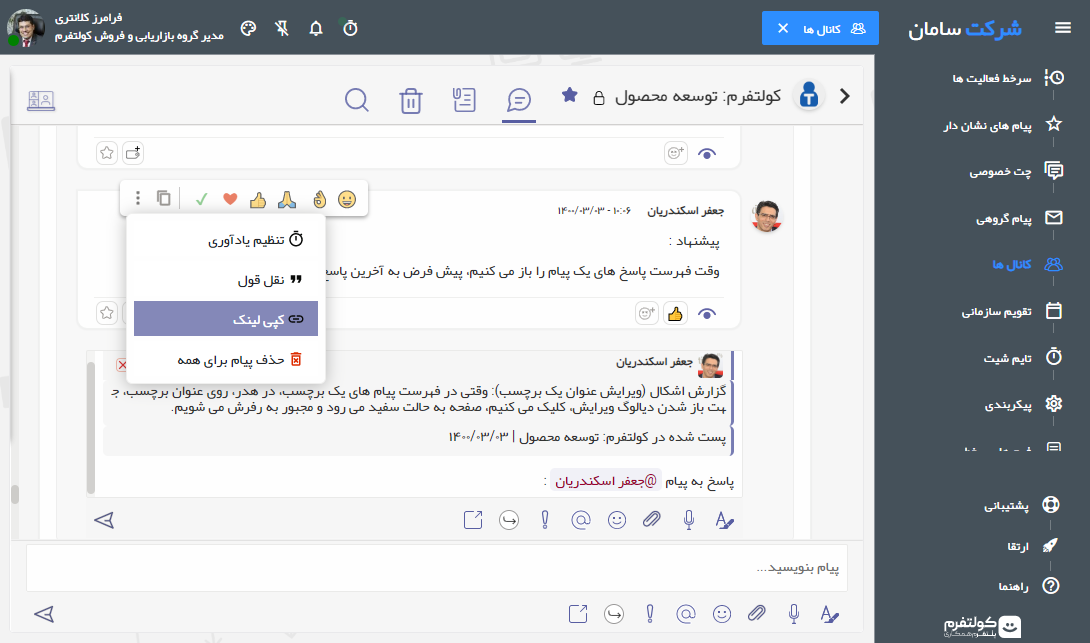1090x643 pixels.
Task: Click the @جعفر اسکندریان mention
Action: (x=604, y=480)
